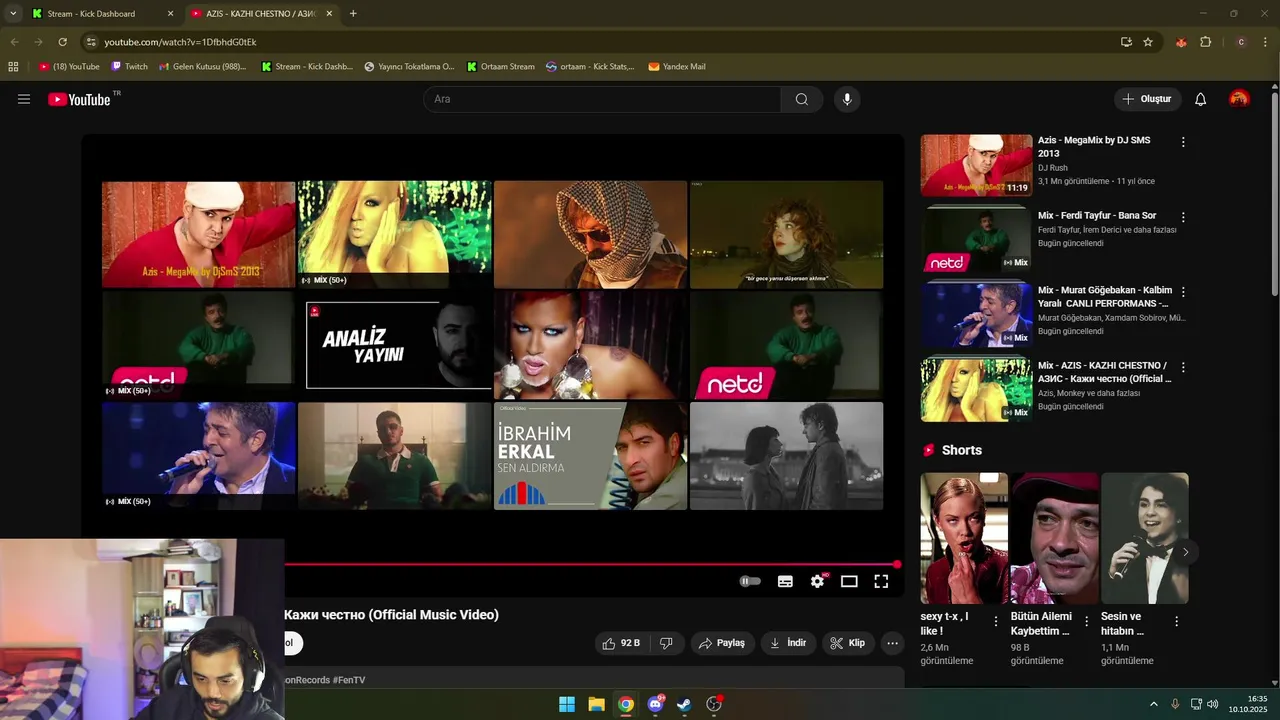The width and height of the screenshot is (1280, 720).
Task: Open the 'sexy t-x, I like !' short
Action: (x=964, y=538)
